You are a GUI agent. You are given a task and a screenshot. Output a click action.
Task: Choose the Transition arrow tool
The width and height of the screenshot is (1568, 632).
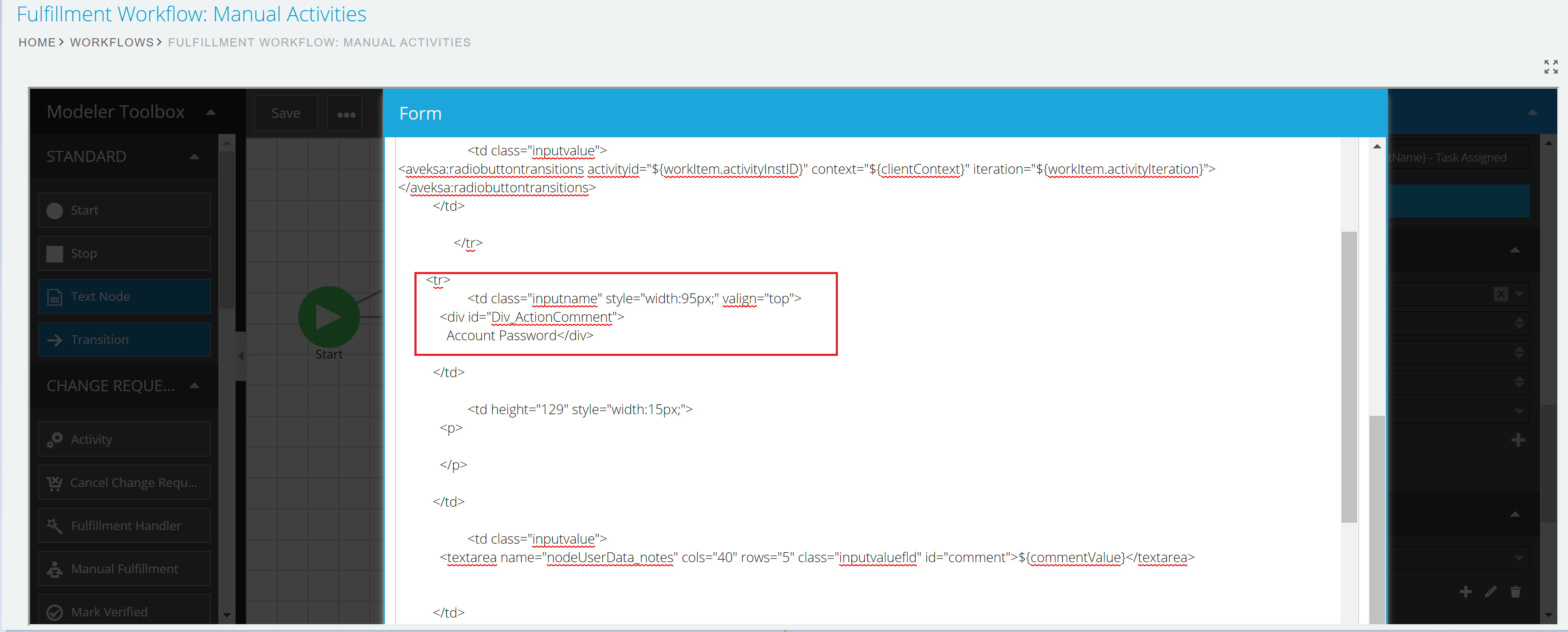(x=124, y=340)
